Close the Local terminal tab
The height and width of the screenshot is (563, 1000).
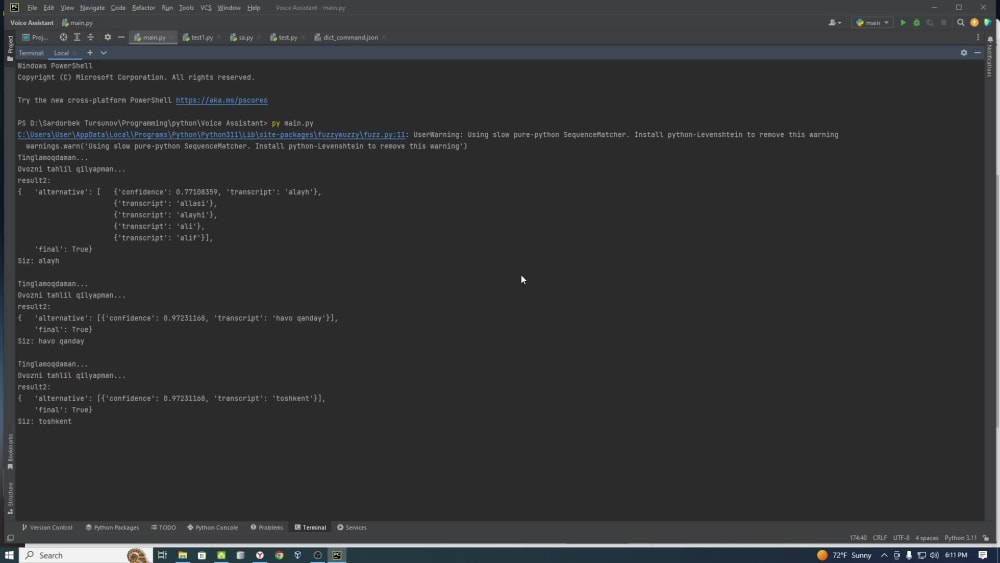[x=75, y=53]
